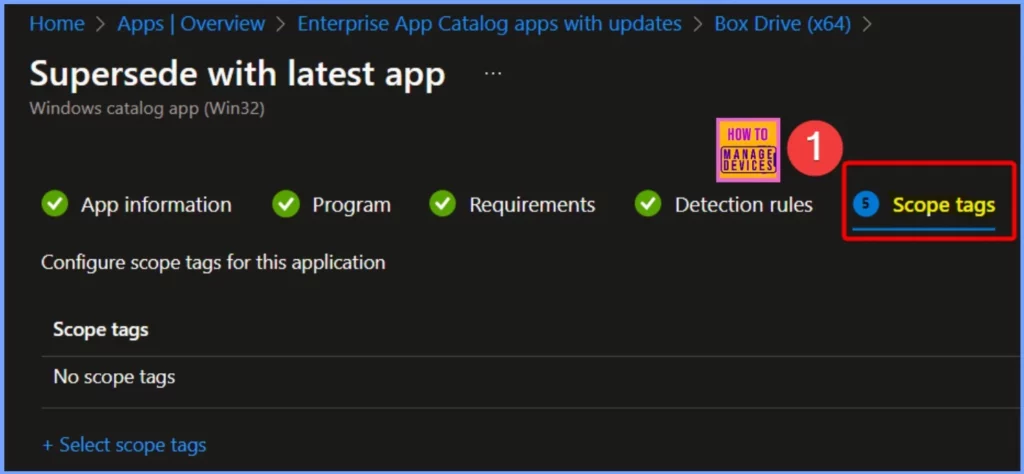Click the green check beside Requirements
This screenshot has width=1024, height=474.
tap(443, 205)
